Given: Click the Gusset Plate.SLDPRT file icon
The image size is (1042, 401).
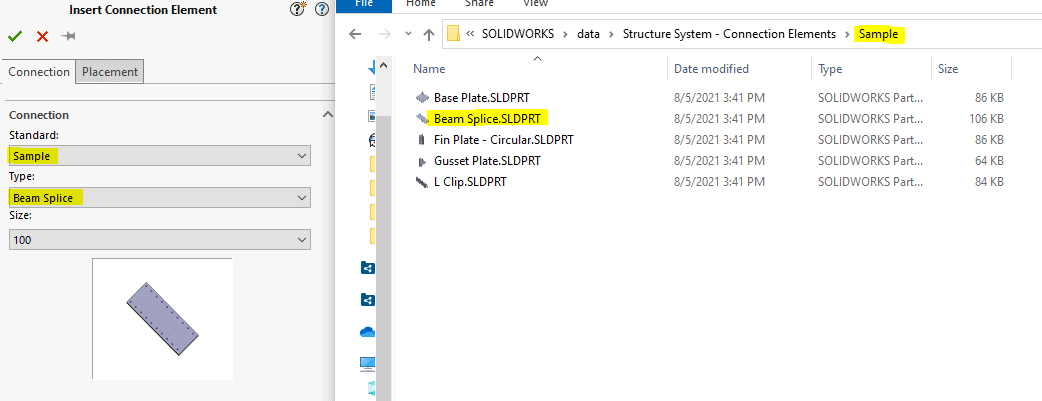Looking at the screenshot, I should click(421, 162).
